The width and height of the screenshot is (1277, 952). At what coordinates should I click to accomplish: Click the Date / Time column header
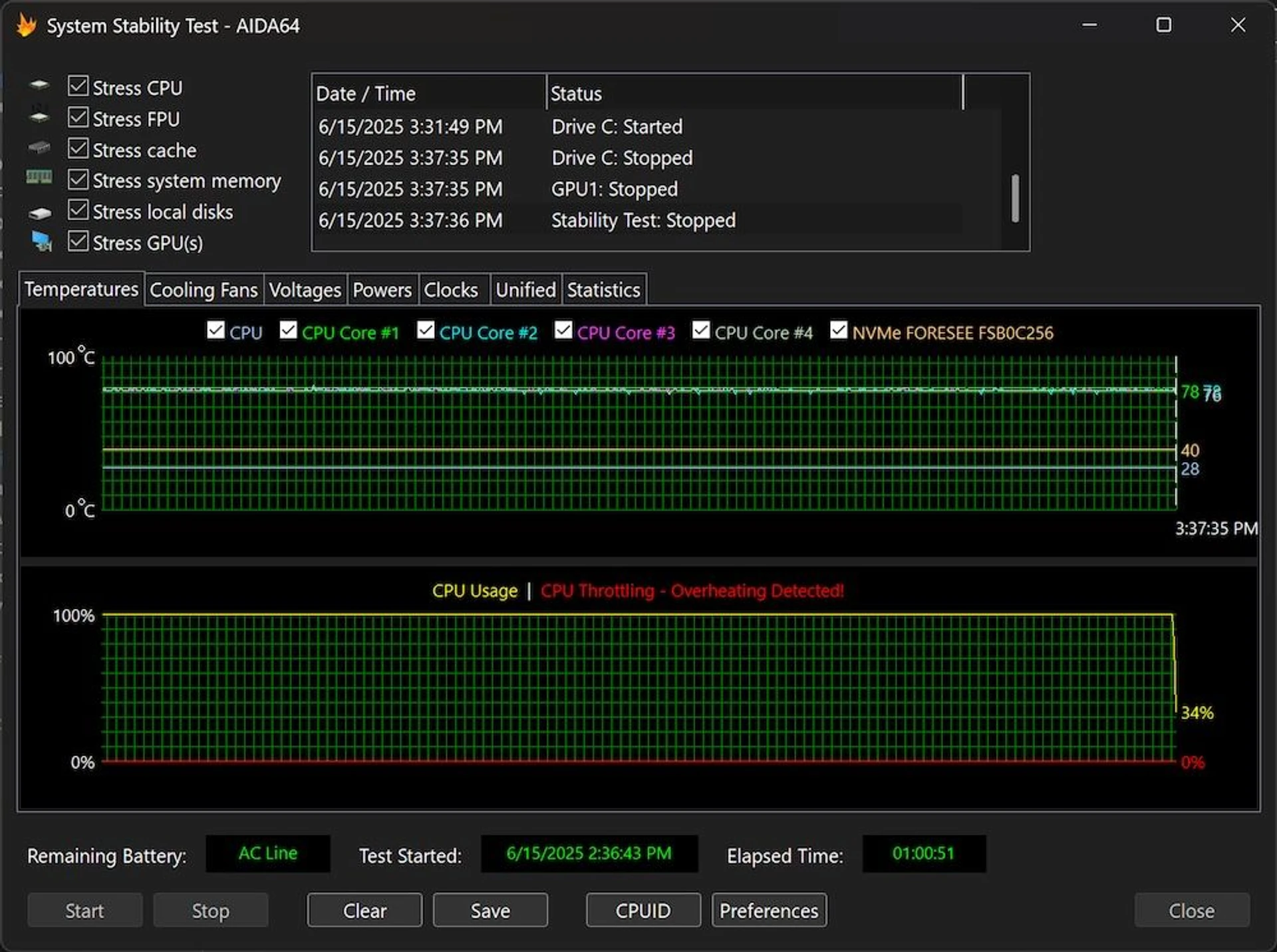pos(429,93)
